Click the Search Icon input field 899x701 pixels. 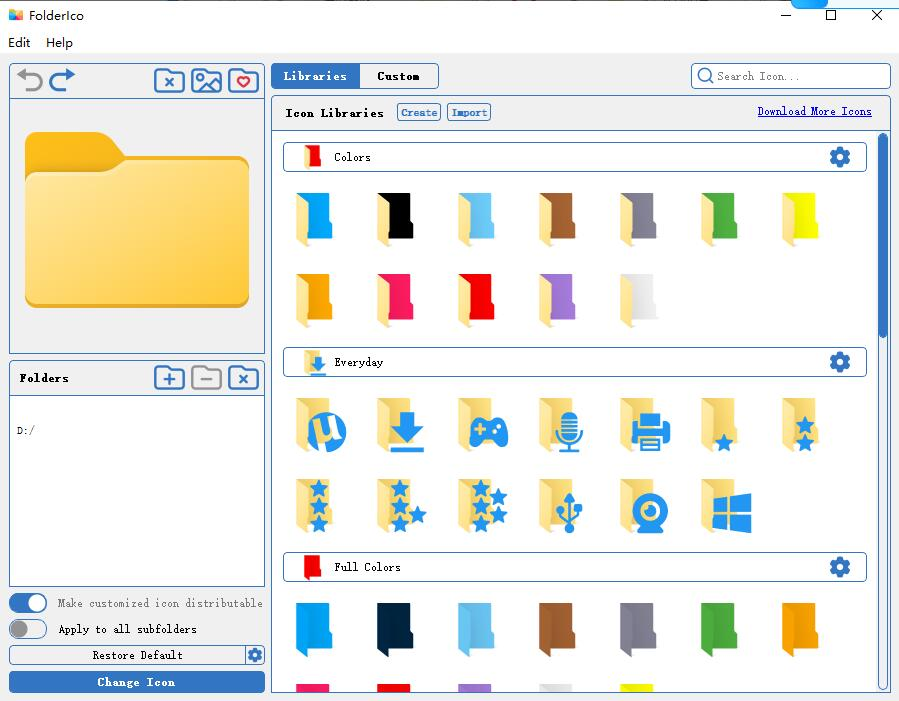(798, 76)
